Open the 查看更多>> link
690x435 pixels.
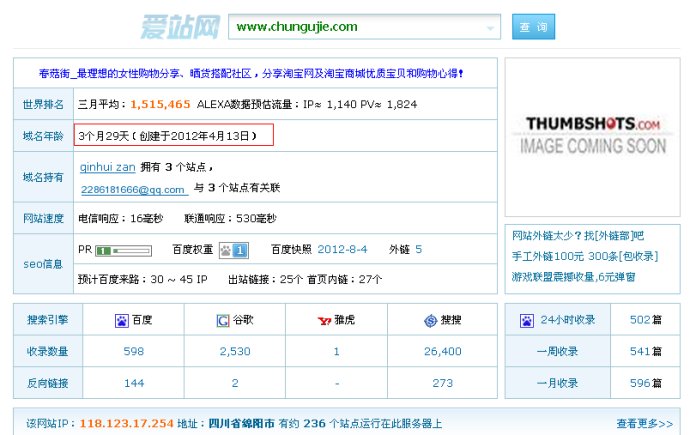click(x=644, y=423)
